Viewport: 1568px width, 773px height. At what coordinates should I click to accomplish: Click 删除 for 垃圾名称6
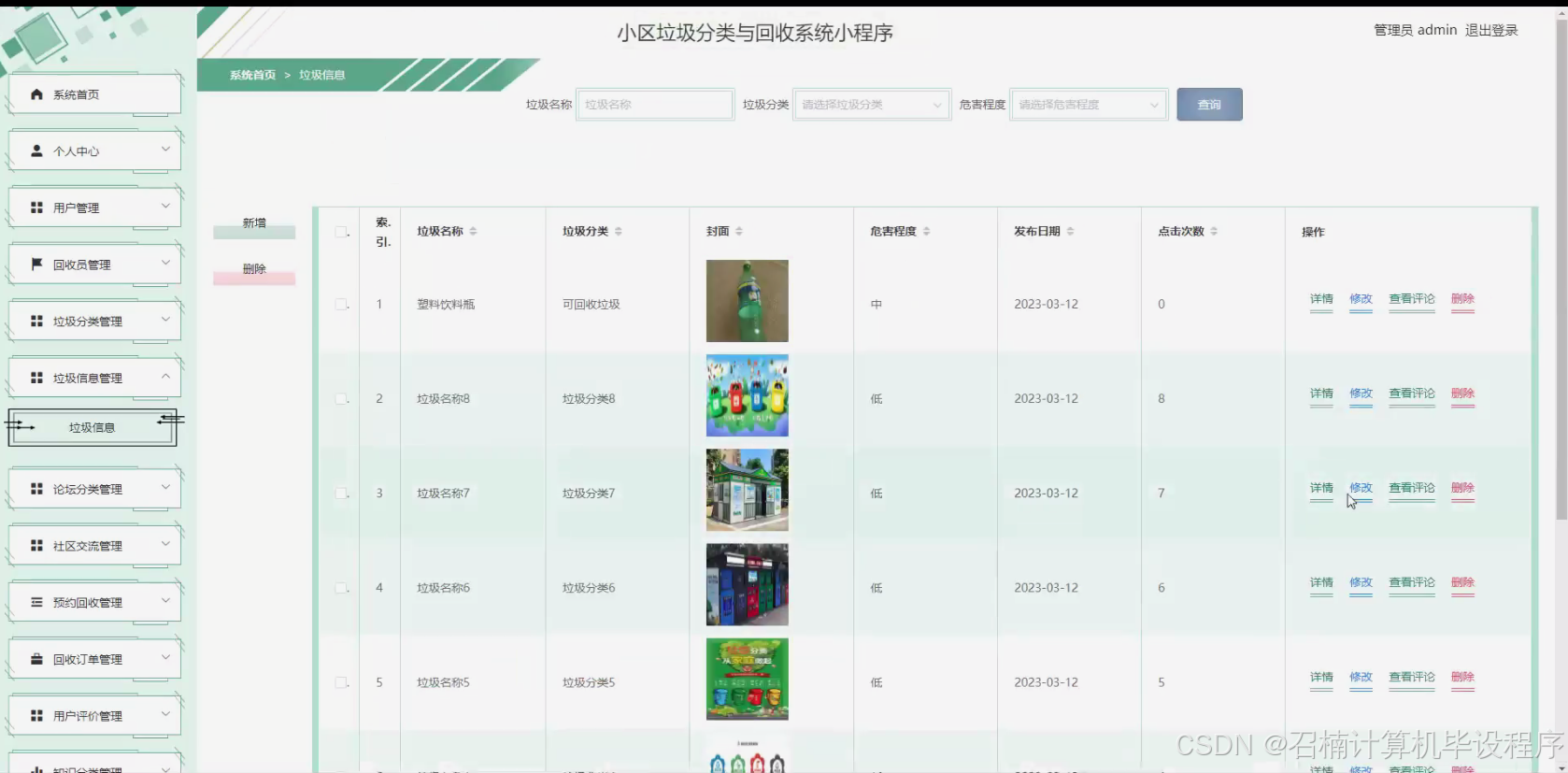click(x=1462, y=583)
